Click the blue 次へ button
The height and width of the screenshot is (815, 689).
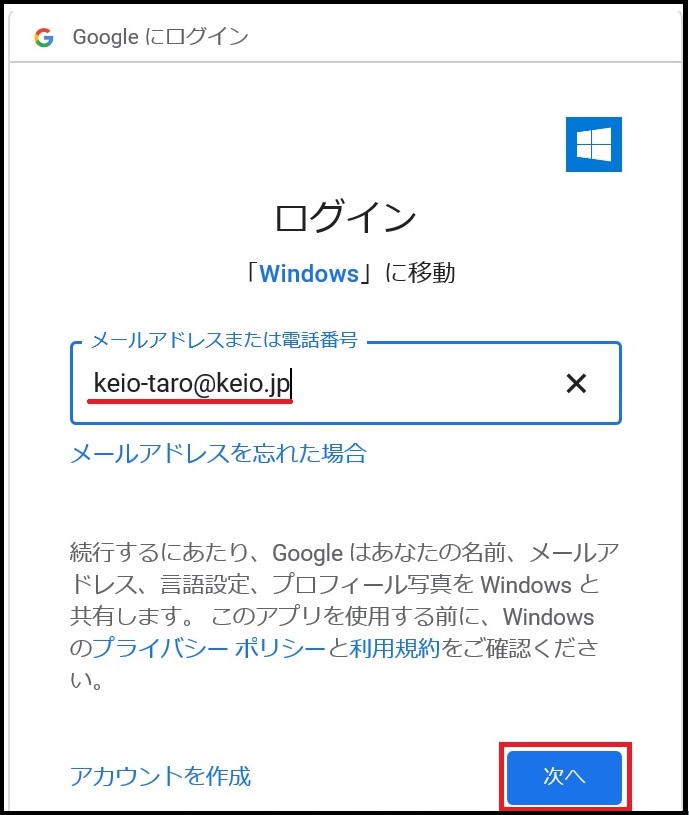click(564, 777)
